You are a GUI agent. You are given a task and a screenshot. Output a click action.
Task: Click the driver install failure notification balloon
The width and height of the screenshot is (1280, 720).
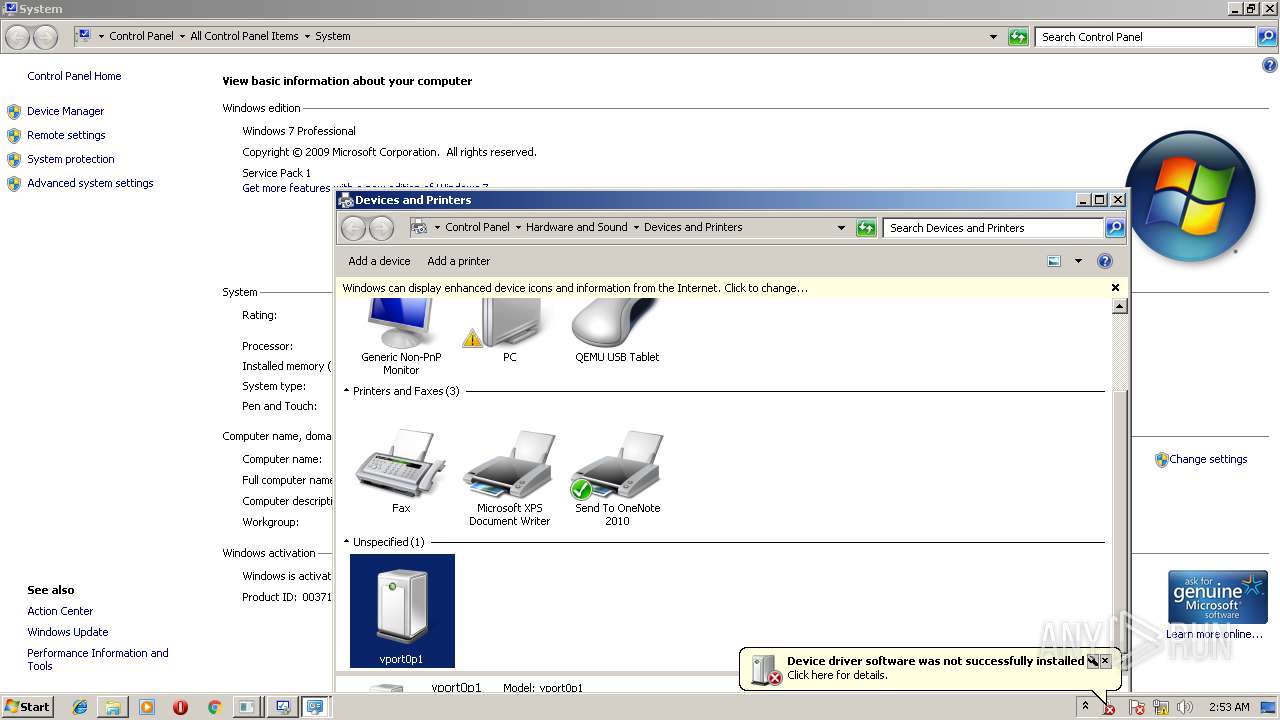930,668
